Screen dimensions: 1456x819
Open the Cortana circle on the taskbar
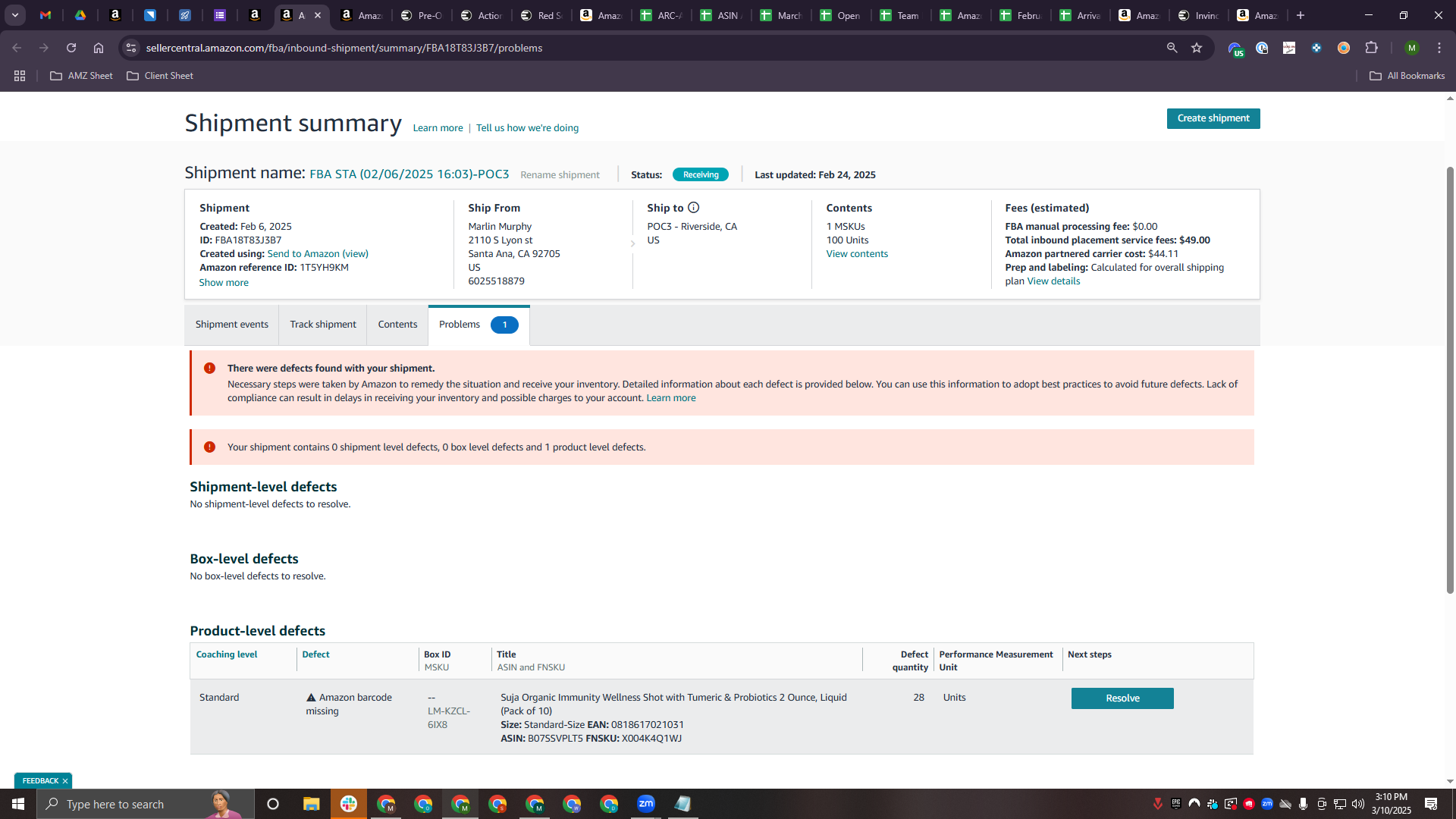coord(273,804)
